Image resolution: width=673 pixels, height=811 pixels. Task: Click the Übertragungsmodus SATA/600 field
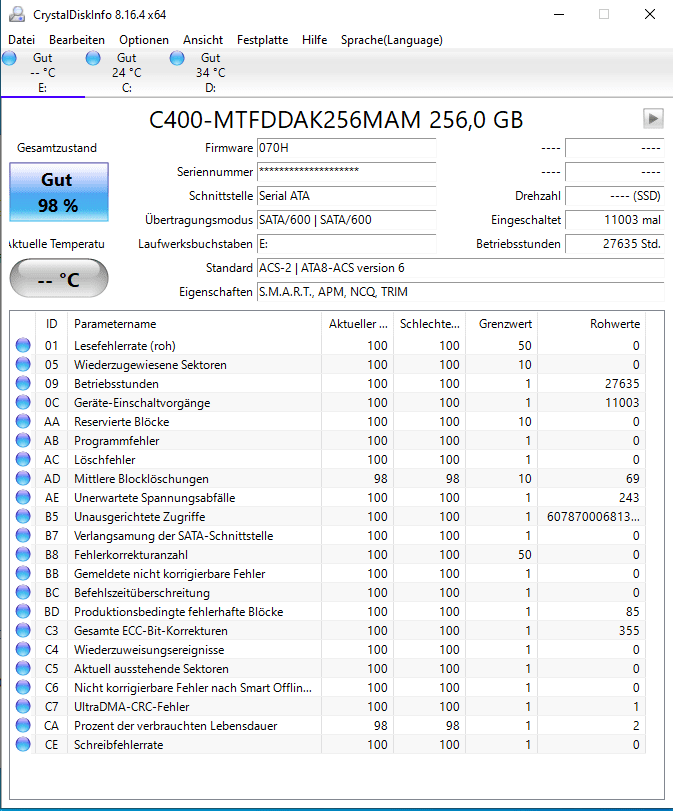(x=347, y=220)
